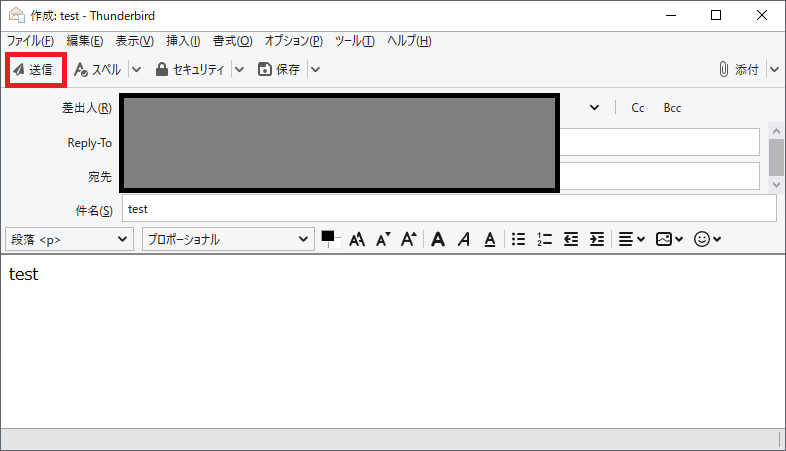
Task: Apply a numbered list
Action: click(544, 240)
